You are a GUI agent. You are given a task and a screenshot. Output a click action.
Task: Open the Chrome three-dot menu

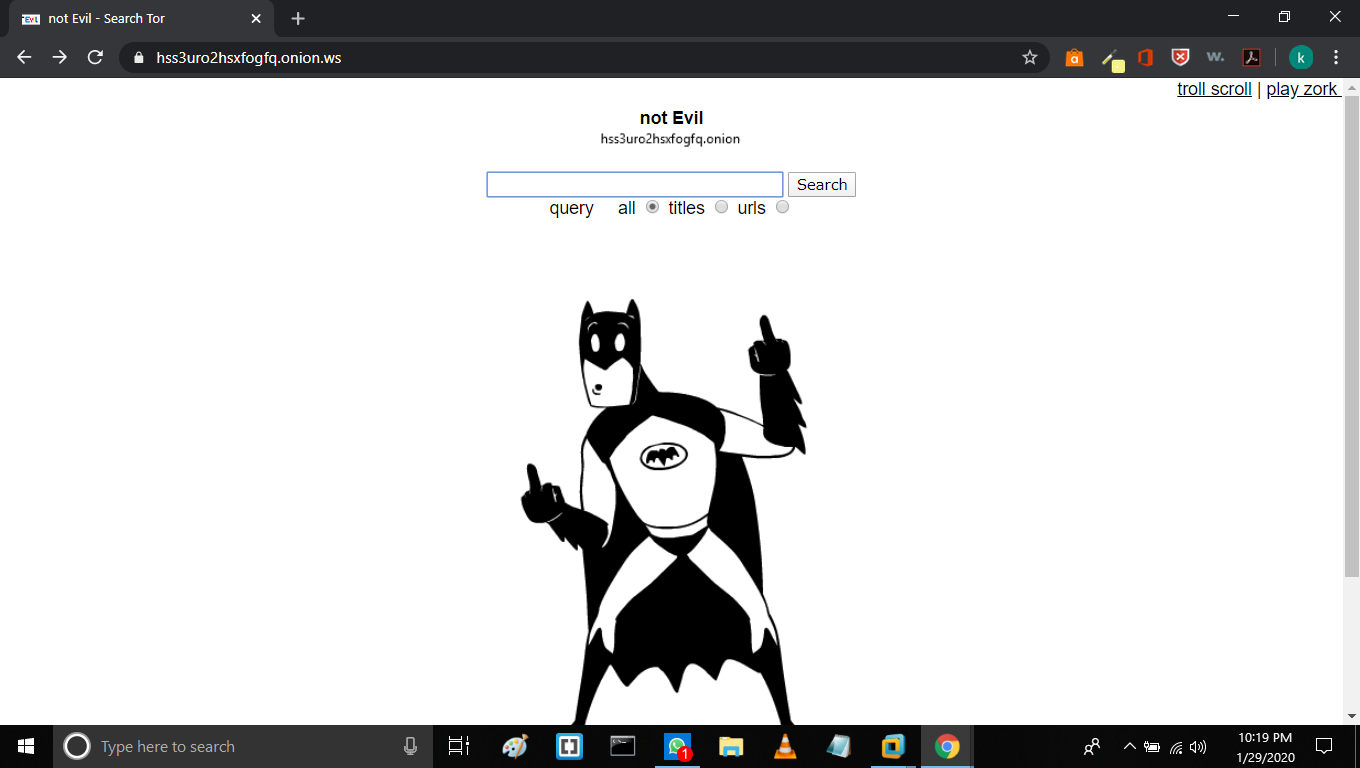[x=1336, y=57]
